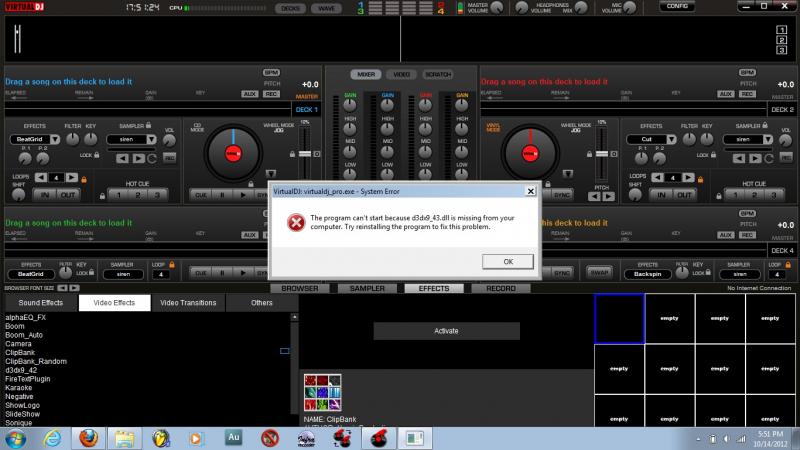
Task: Toggle Deck 2 loop lock icon
Action: tap(701, 179)
